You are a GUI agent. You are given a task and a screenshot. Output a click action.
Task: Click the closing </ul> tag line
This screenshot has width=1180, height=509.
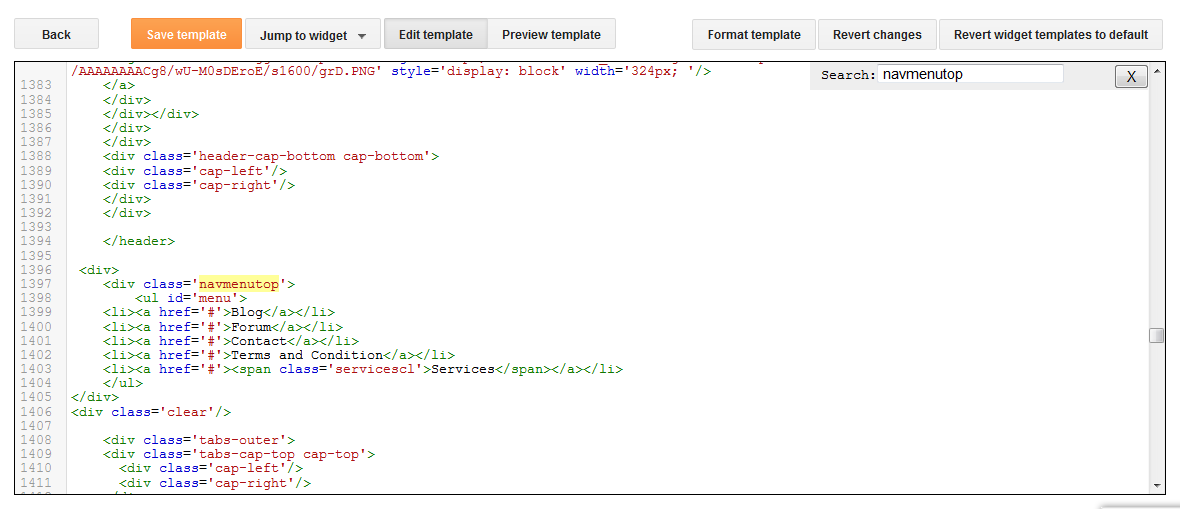pyautogui.click(x=123, y=383)
